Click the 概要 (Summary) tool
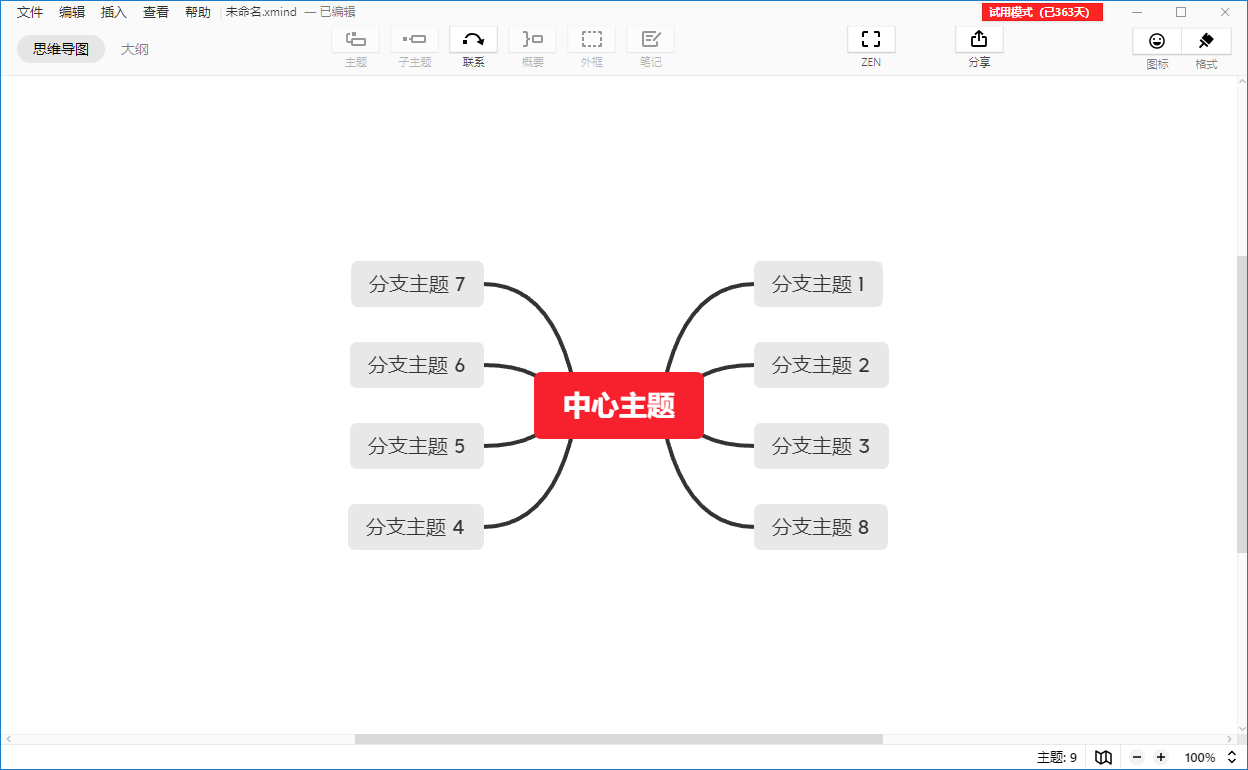 coord(532,40)
